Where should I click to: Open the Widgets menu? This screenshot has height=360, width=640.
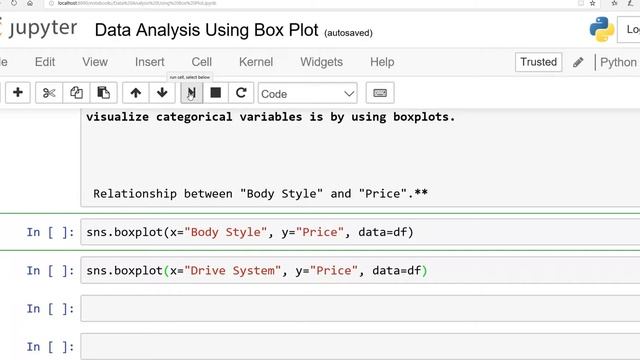322,62
